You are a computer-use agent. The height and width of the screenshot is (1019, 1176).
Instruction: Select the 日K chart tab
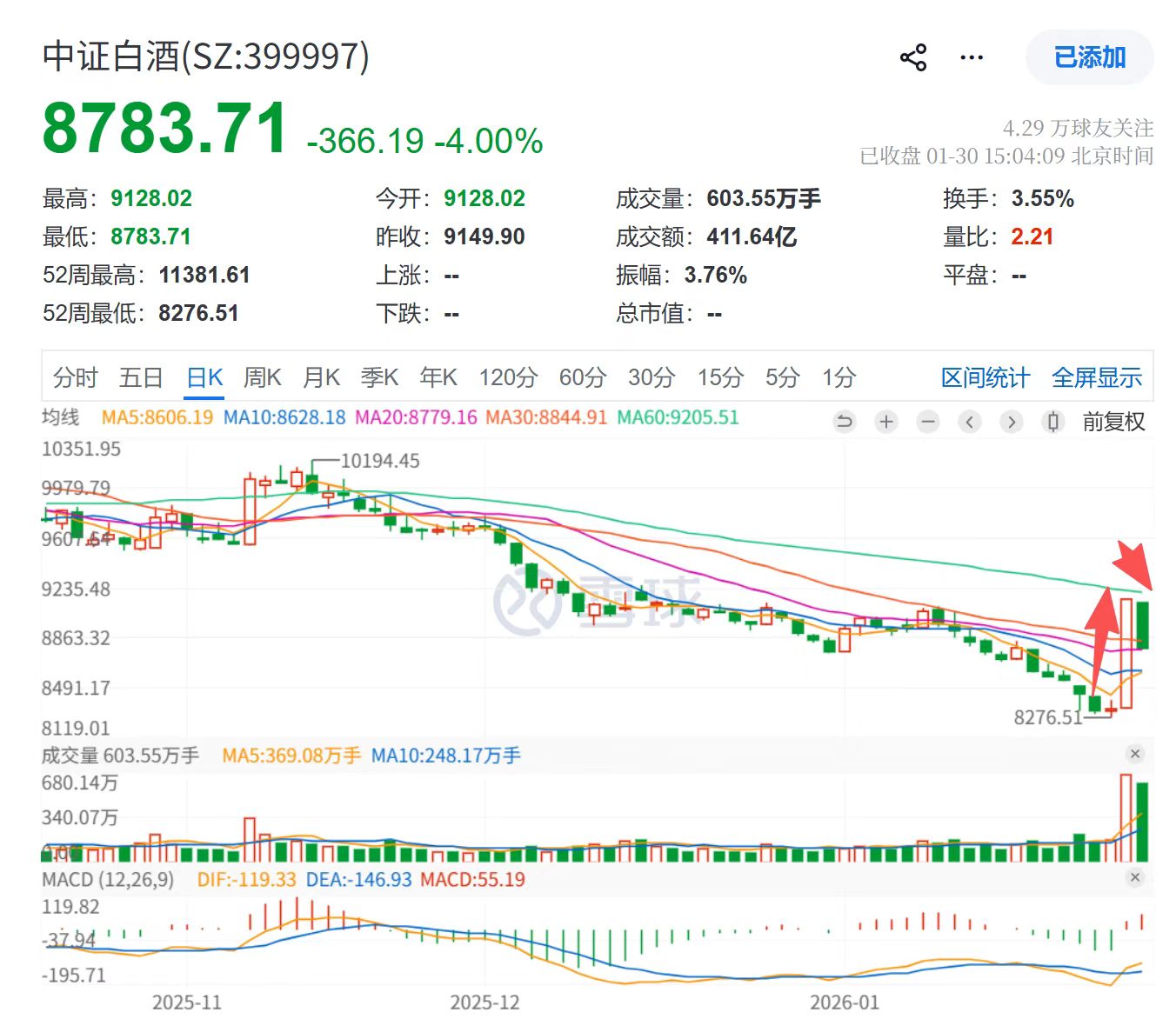click(205, 377)
